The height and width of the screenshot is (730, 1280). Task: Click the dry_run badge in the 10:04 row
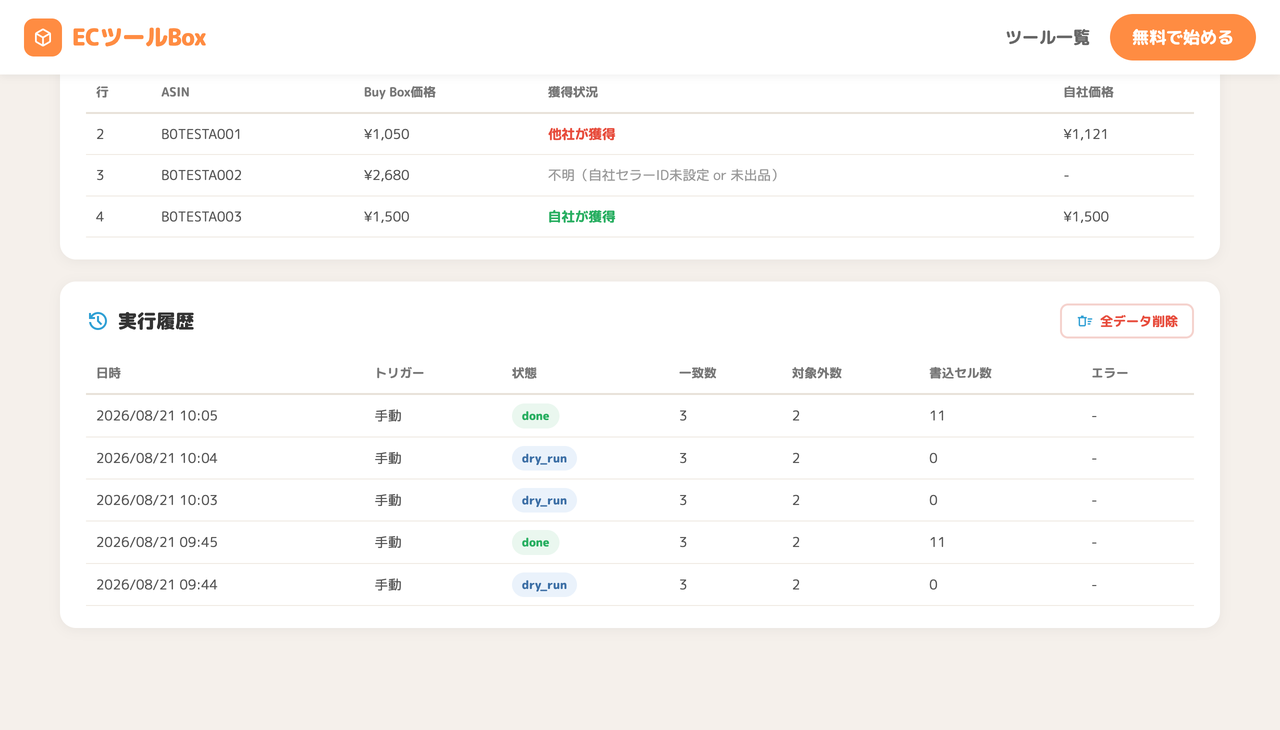[544, 458]
